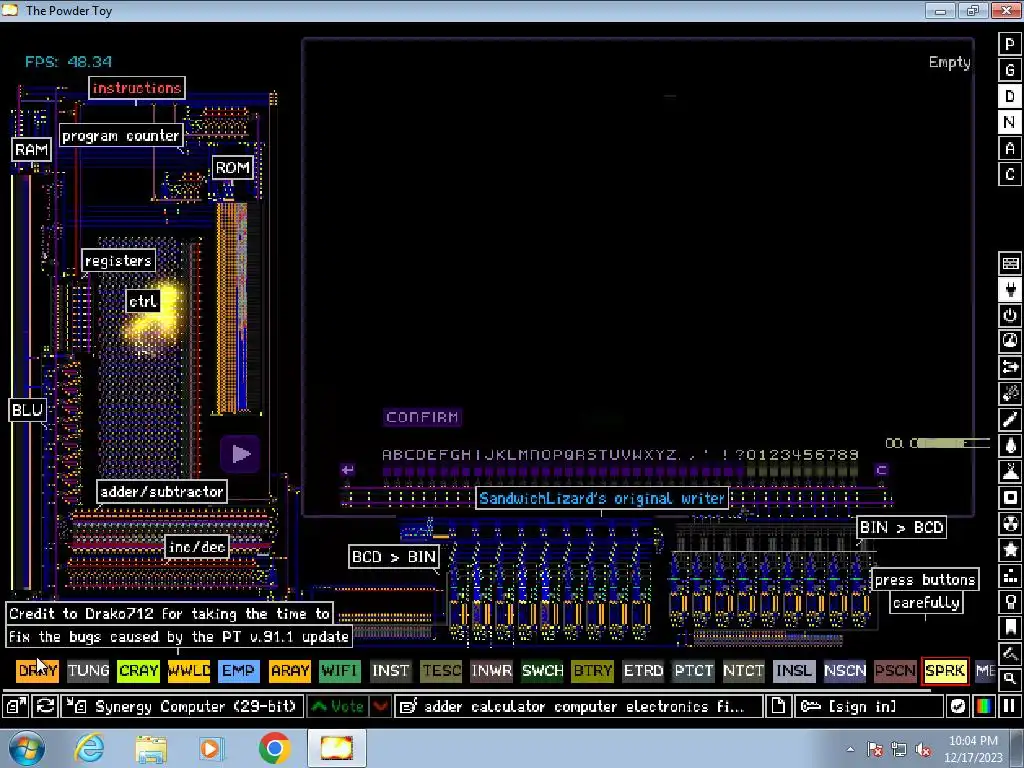Select the INWR element
Viewport: 1024px width, 768px height.
pyautogui.click(x=492, y=671)
